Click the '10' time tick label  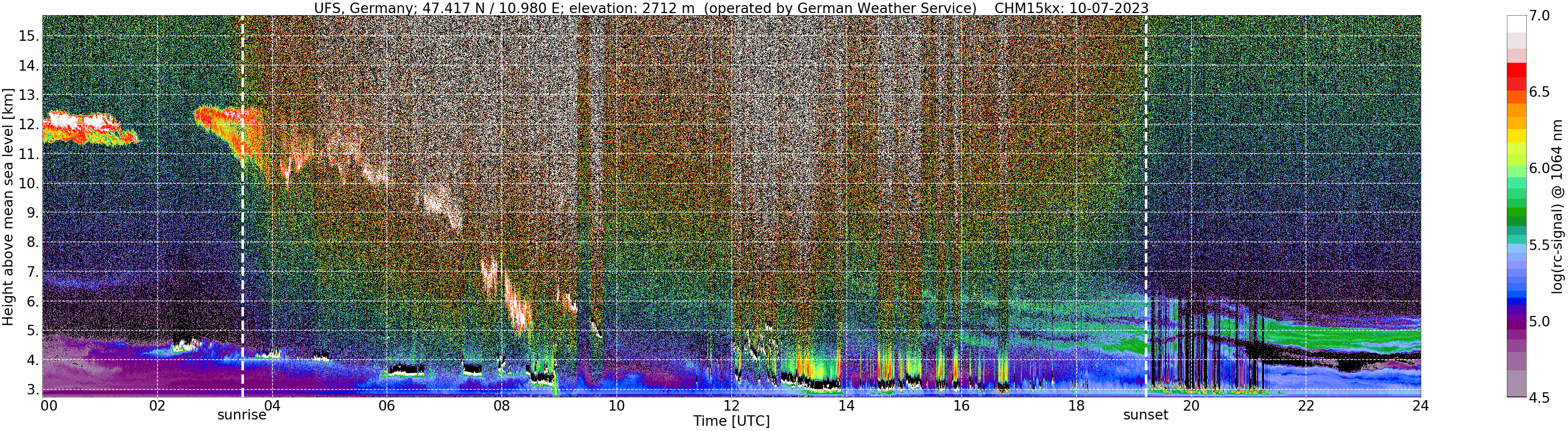tap(616, 405)
